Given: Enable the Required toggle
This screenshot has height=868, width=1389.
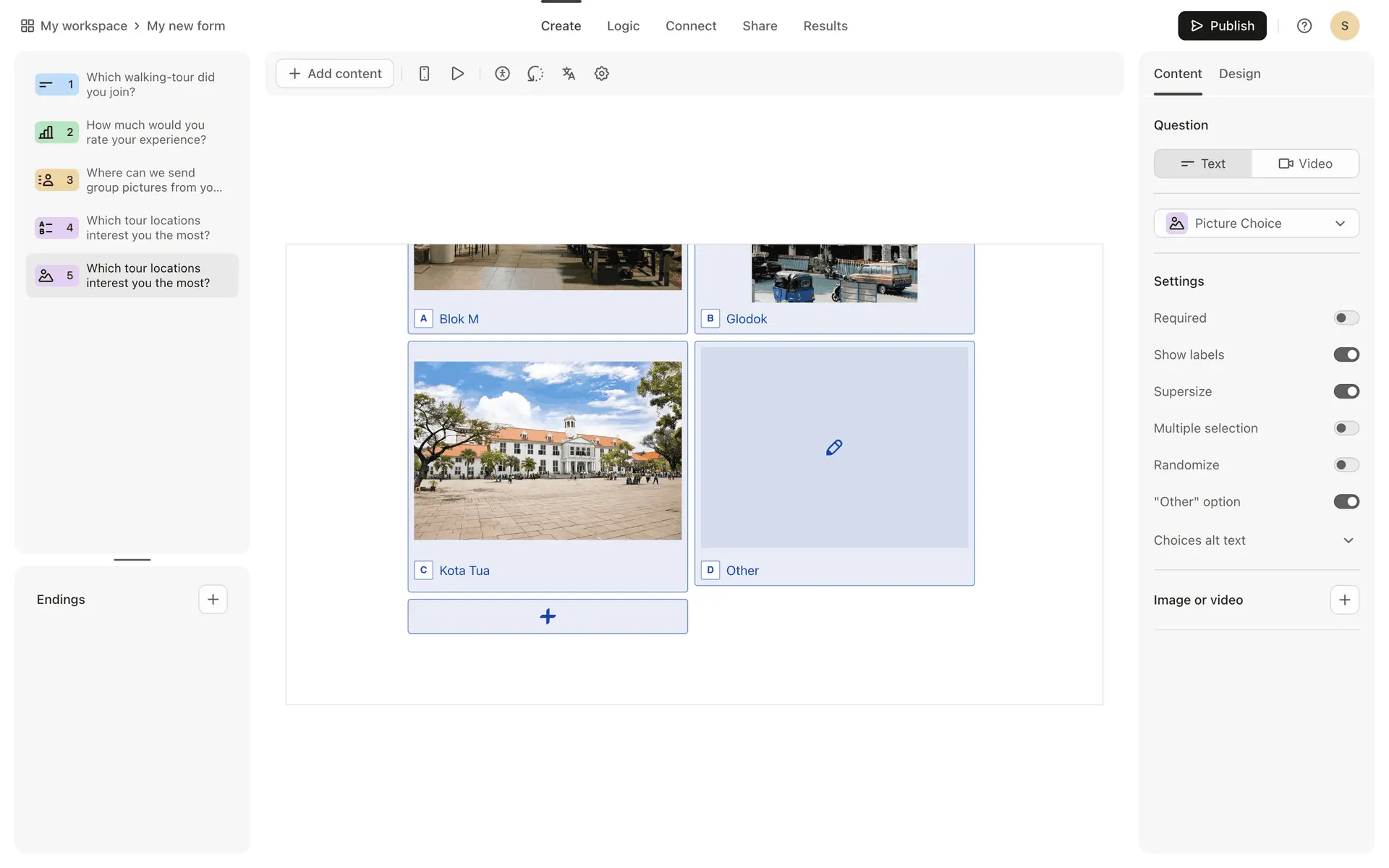Looking at the screenshot, I should [1346, 318].
